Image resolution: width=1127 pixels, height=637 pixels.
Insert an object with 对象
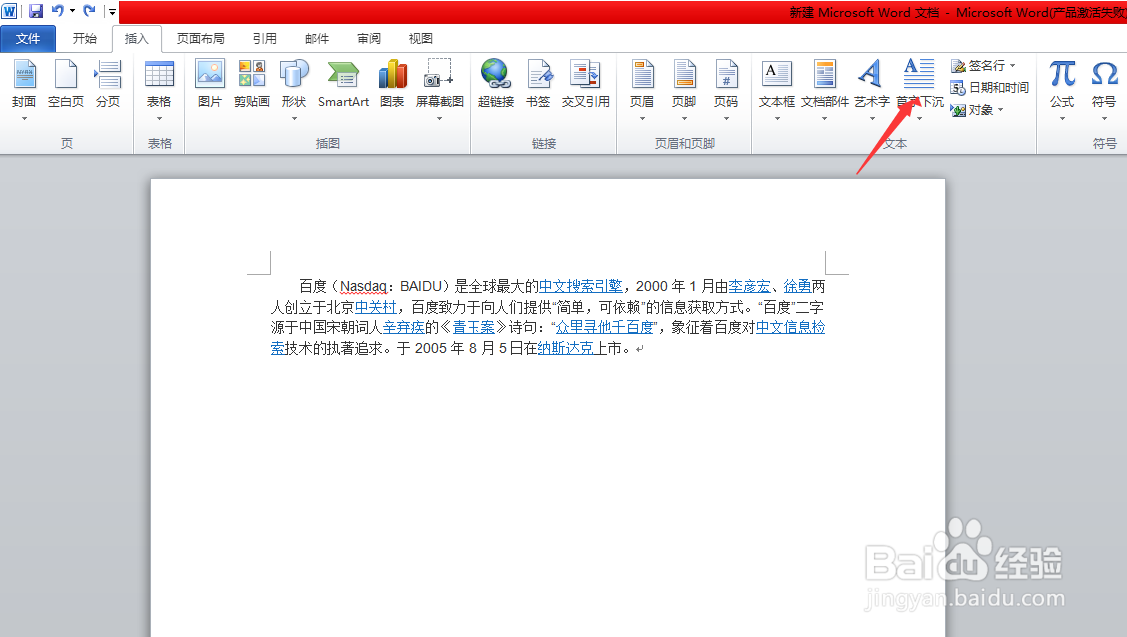972,110
